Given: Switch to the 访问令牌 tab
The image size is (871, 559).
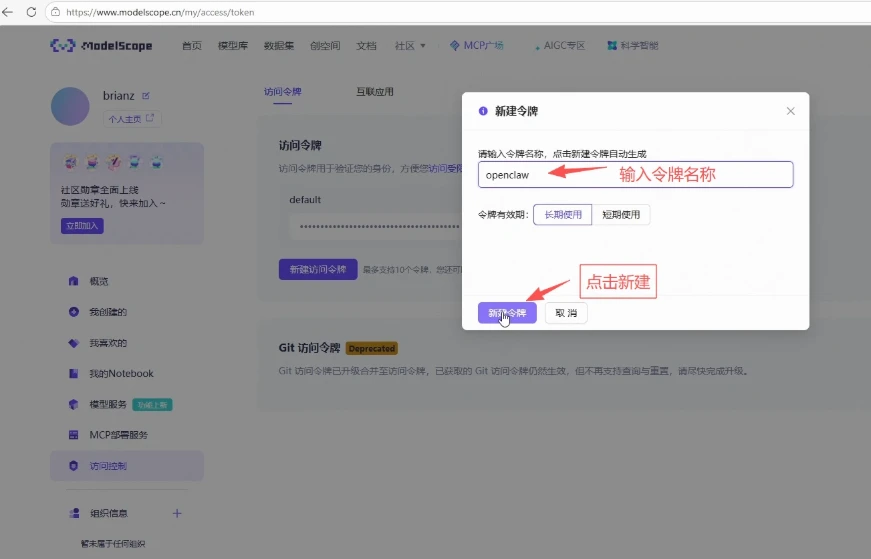Looking at the screenshot, I should coord(283,92).
